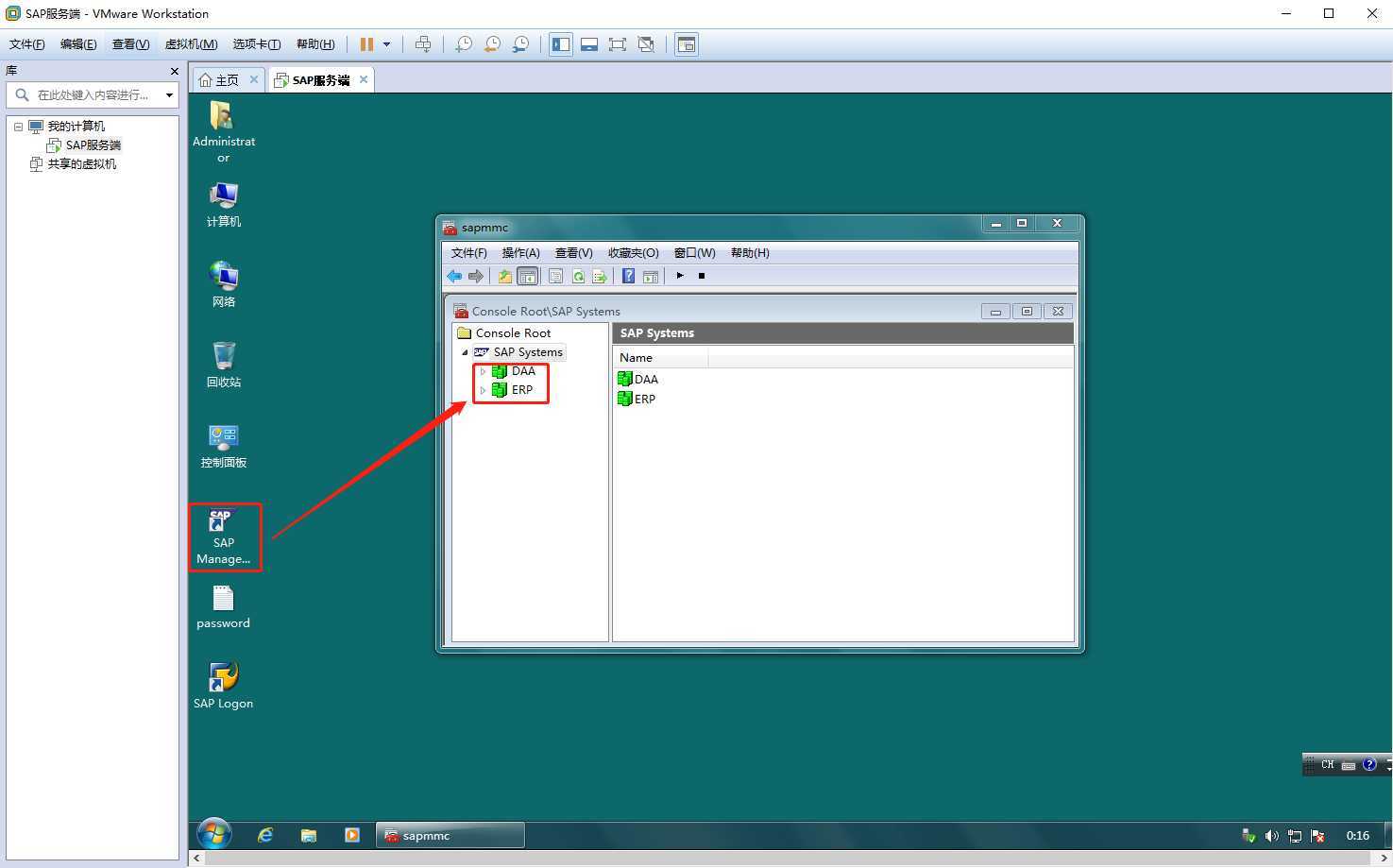The width and height of the screenshot is (1393, 868).
Task: Close the SAP服务端 tab
Action: pyautogui.click(x=364, y=79)
